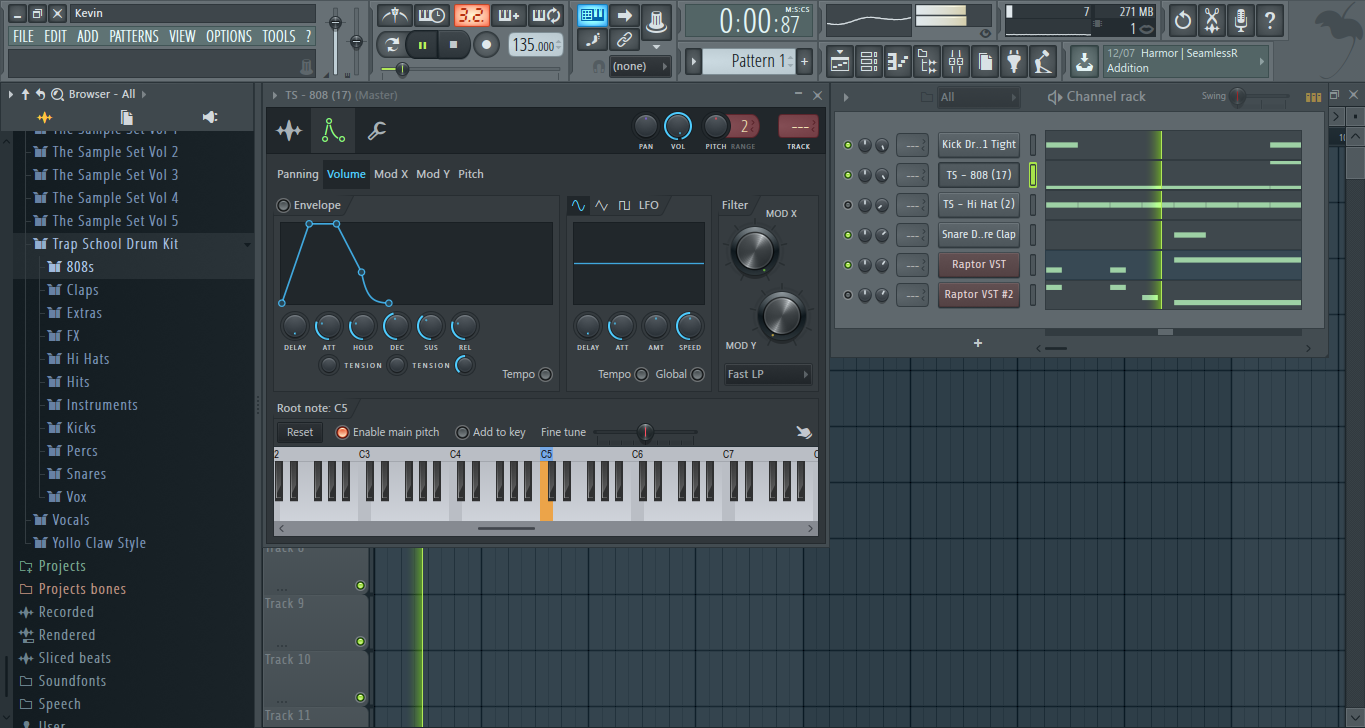Switch to the Pitch envelope tab
This screenshot has height=728, width=1365.
point(471,174)
